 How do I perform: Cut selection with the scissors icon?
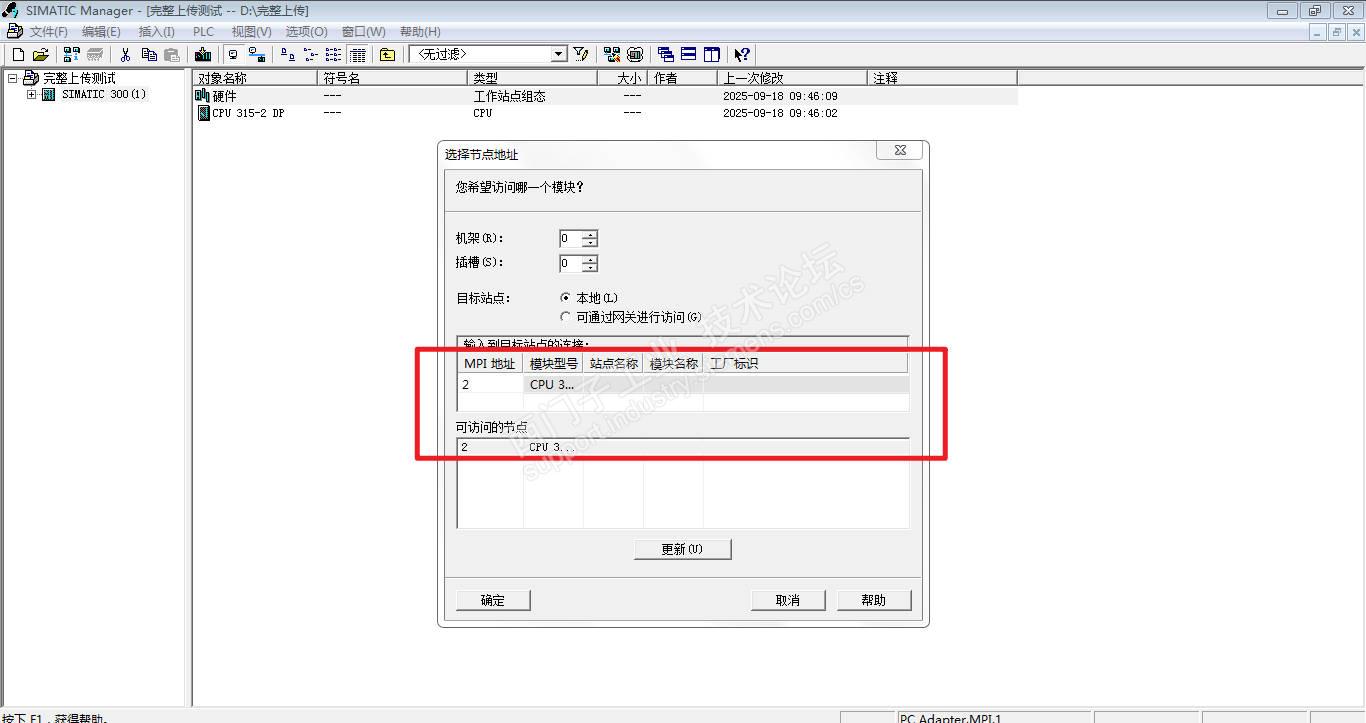tap(126, 55)
